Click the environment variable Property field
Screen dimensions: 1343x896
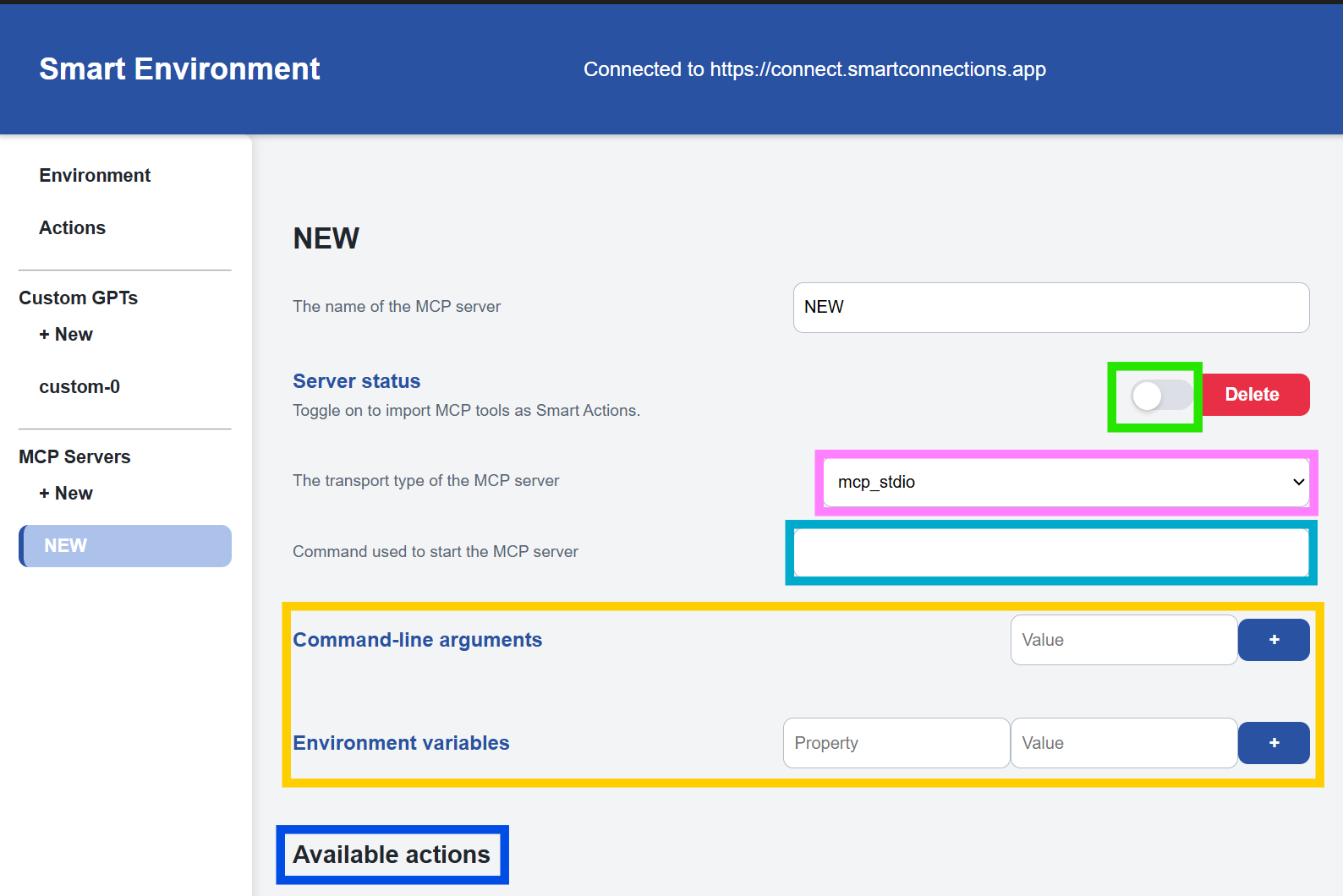[x=896, y=743]
